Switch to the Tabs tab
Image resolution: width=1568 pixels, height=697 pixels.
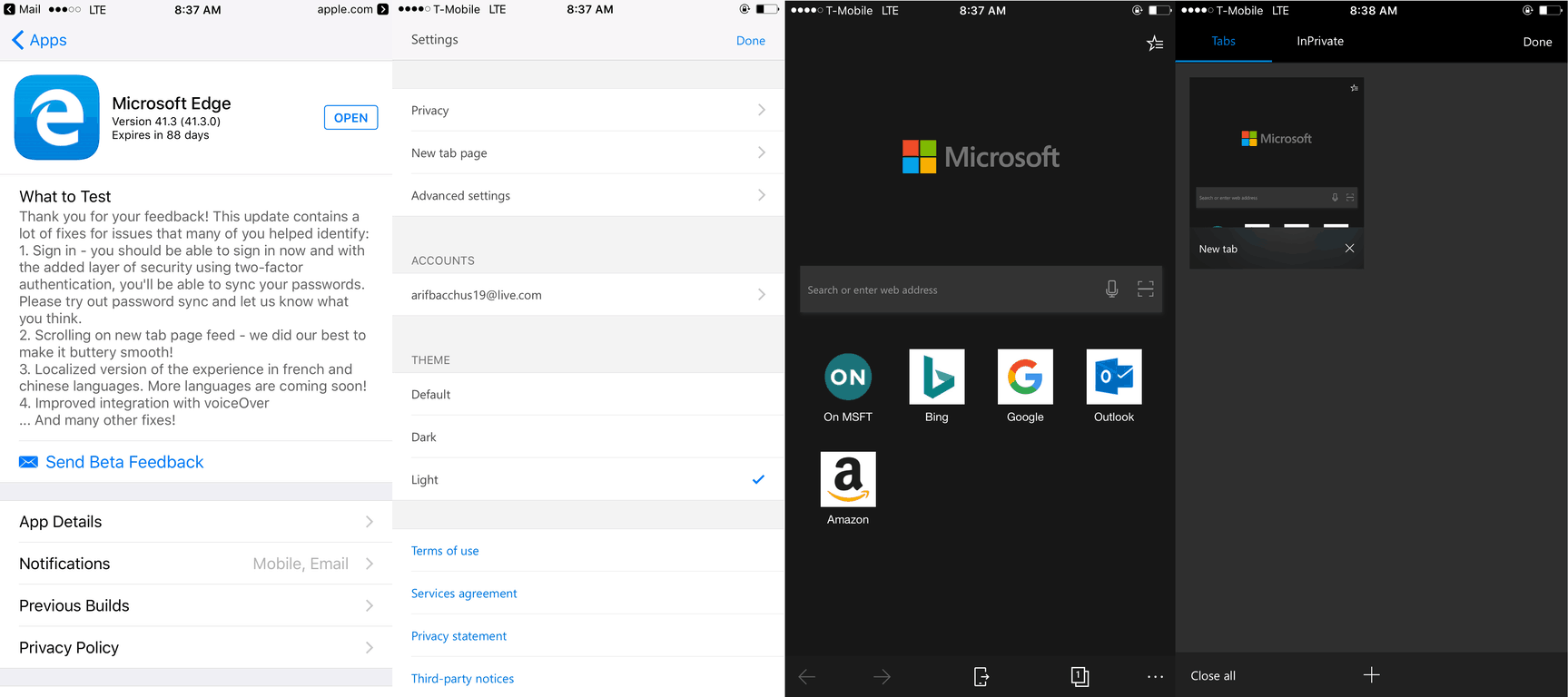1223,42
